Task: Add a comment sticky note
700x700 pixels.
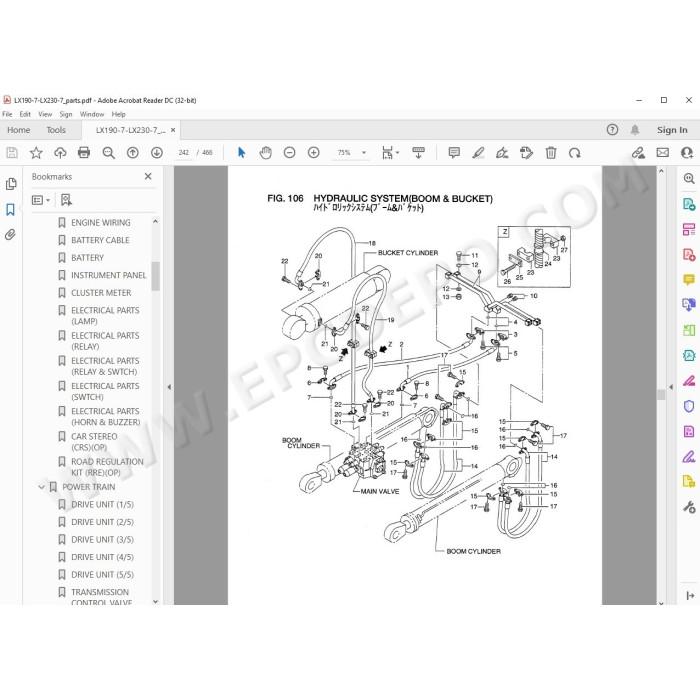Action: pyautogui.click(x=454, y=153)
